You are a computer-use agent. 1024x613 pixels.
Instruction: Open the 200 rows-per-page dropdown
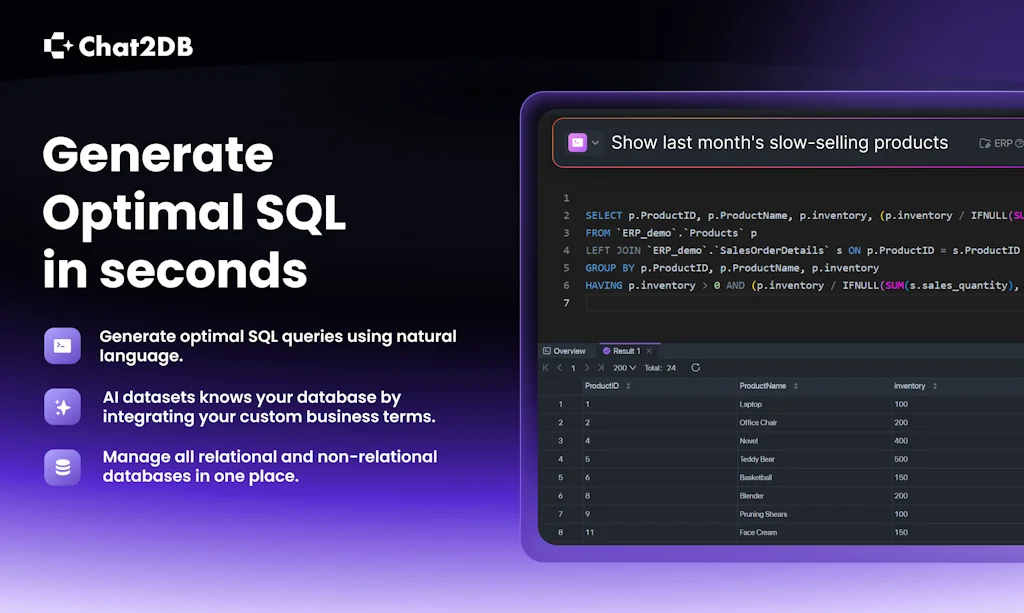(624, 368)
